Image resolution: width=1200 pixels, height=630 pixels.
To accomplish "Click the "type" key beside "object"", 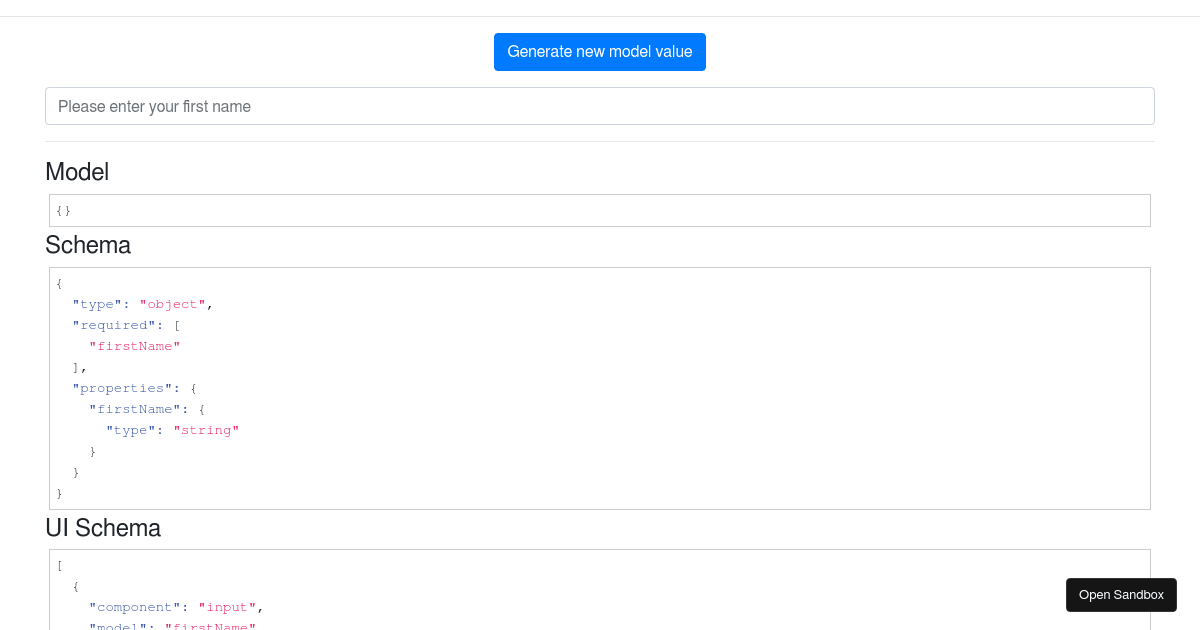I will [x=97, y=304].
